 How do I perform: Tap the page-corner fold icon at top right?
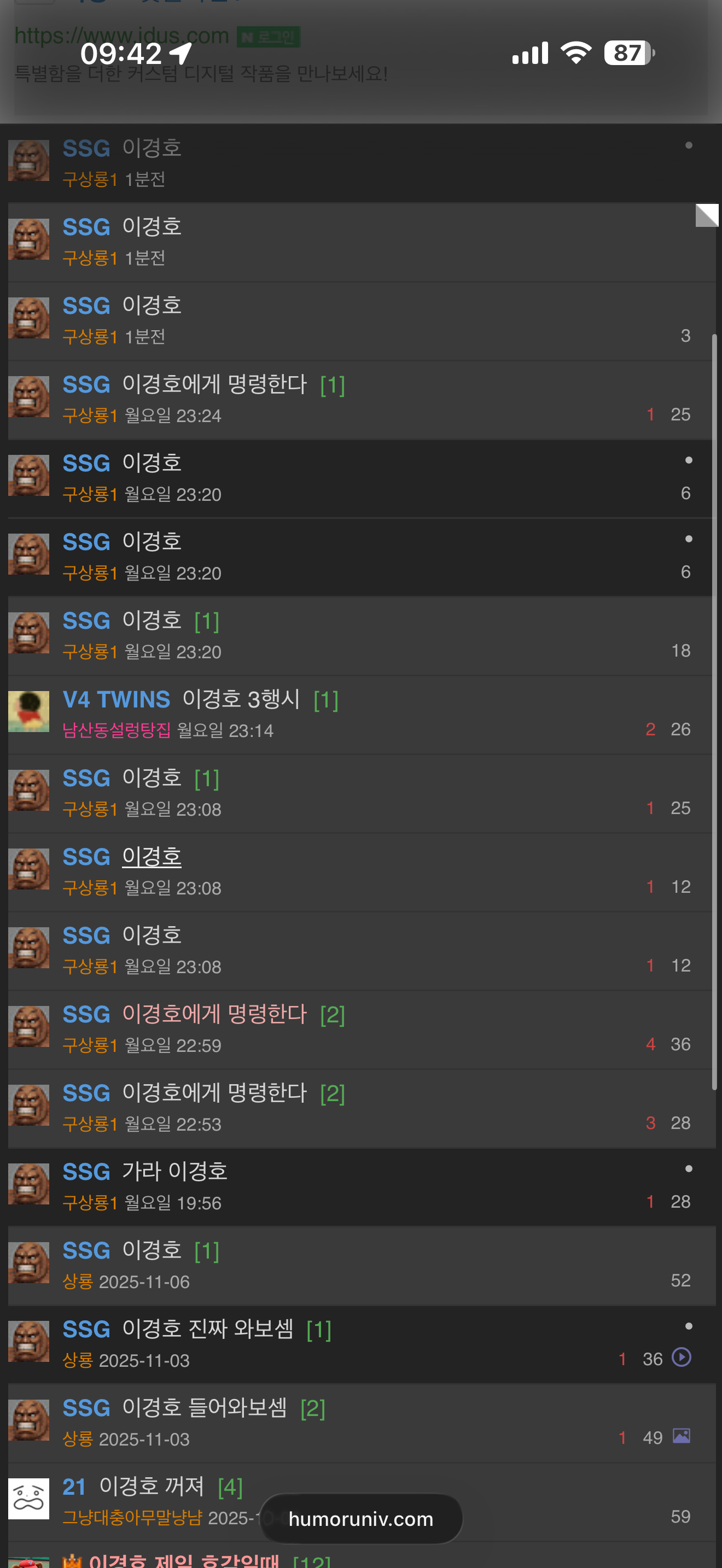[707, 215]
